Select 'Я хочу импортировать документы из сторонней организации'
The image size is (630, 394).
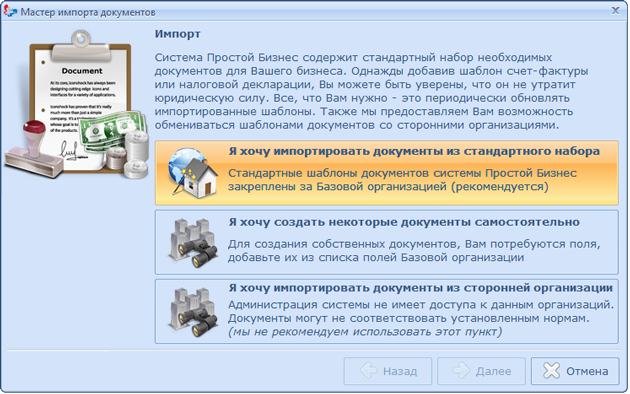tap(387, 311)
